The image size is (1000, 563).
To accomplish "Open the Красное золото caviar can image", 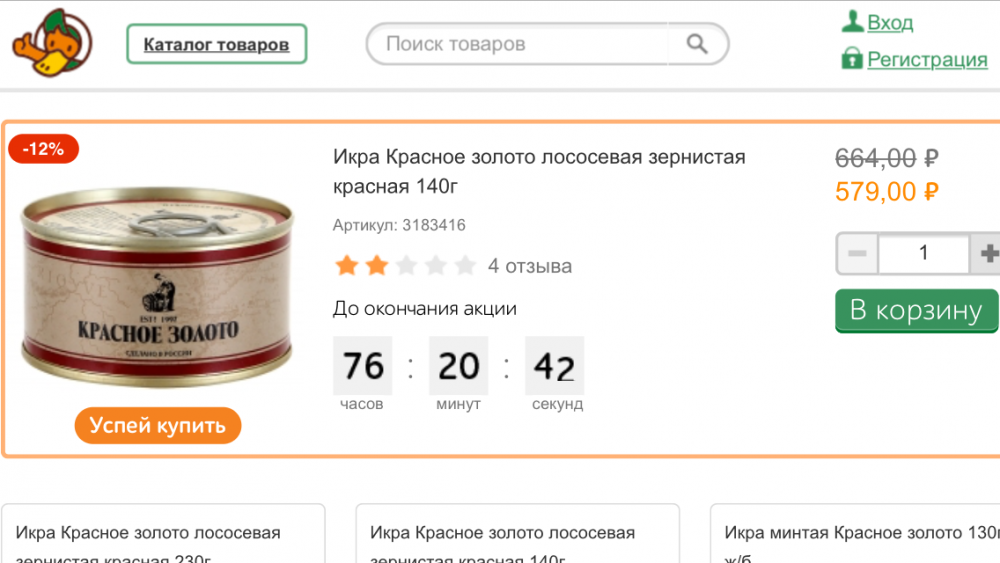I will click(x=157, y=290).
